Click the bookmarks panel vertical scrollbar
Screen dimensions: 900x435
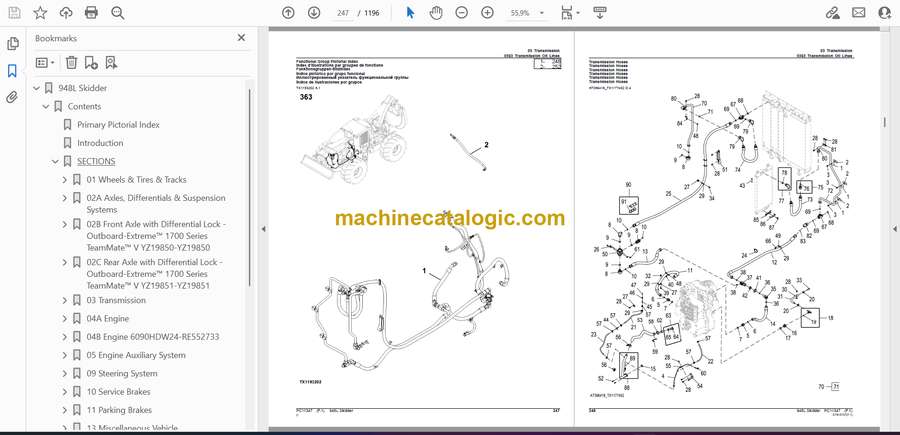point(250,187)
